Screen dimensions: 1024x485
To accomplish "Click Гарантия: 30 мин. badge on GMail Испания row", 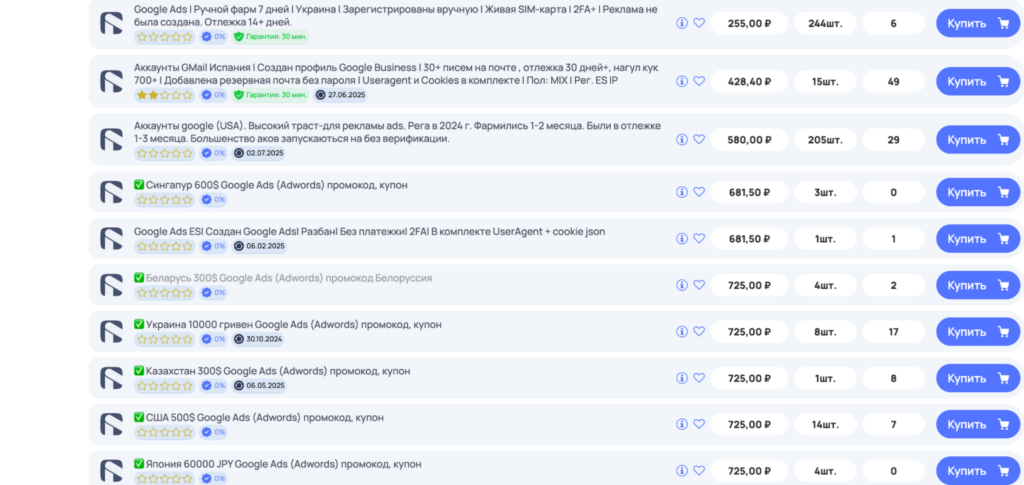I will point(270,95).
